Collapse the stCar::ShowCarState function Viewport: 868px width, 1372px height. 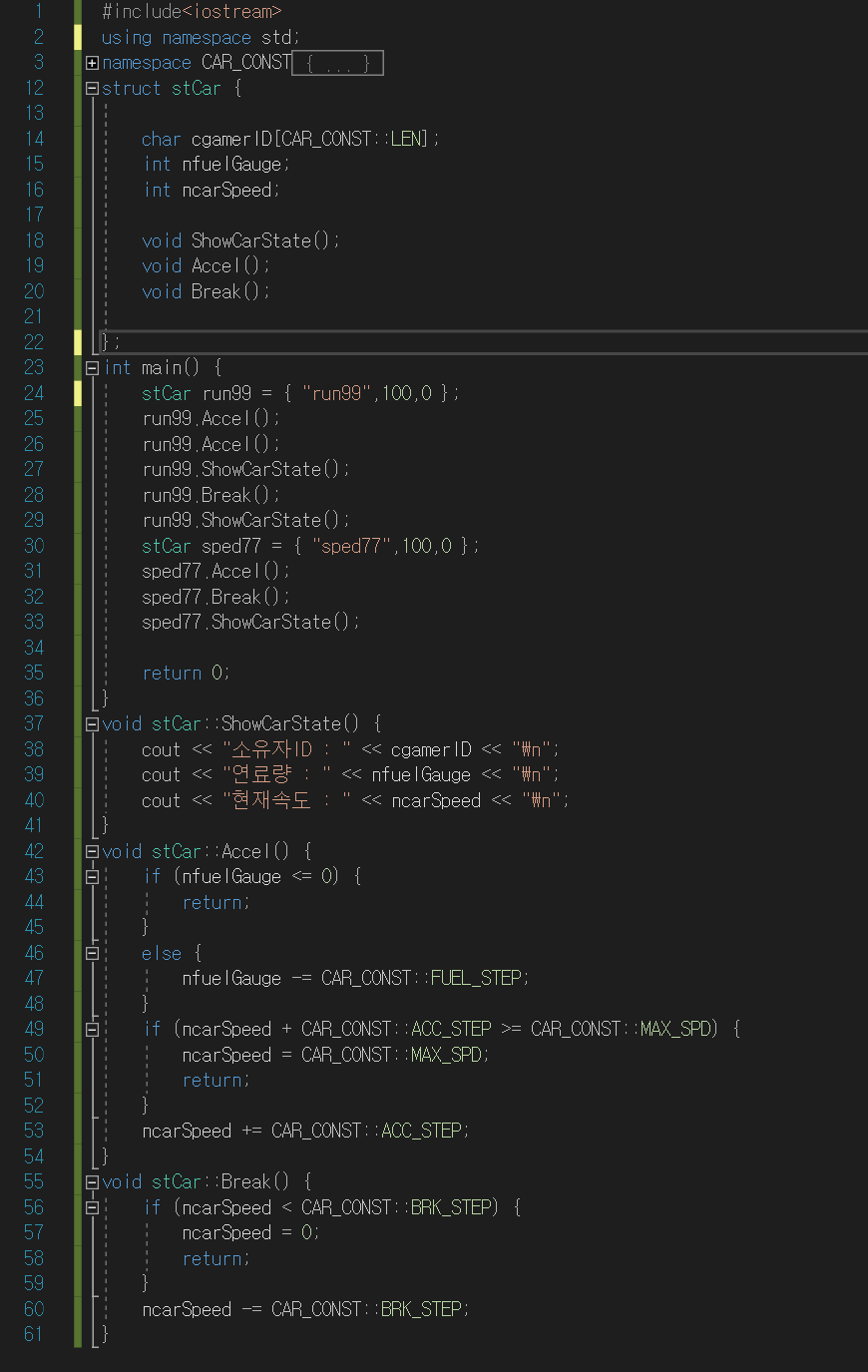(x=93, y=724)
